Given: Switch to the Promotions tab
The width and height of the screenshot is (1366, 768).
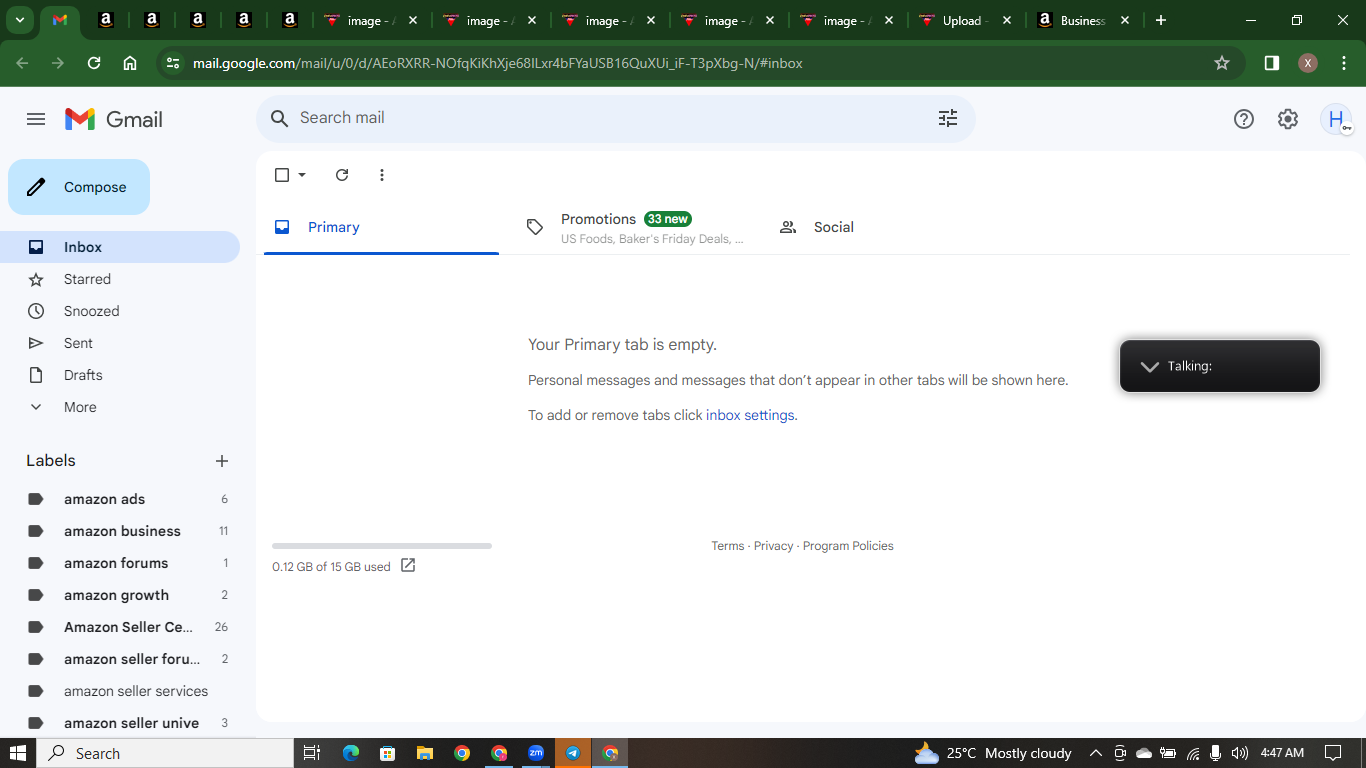Looking at the screenshot, I should tap(634, 227).
